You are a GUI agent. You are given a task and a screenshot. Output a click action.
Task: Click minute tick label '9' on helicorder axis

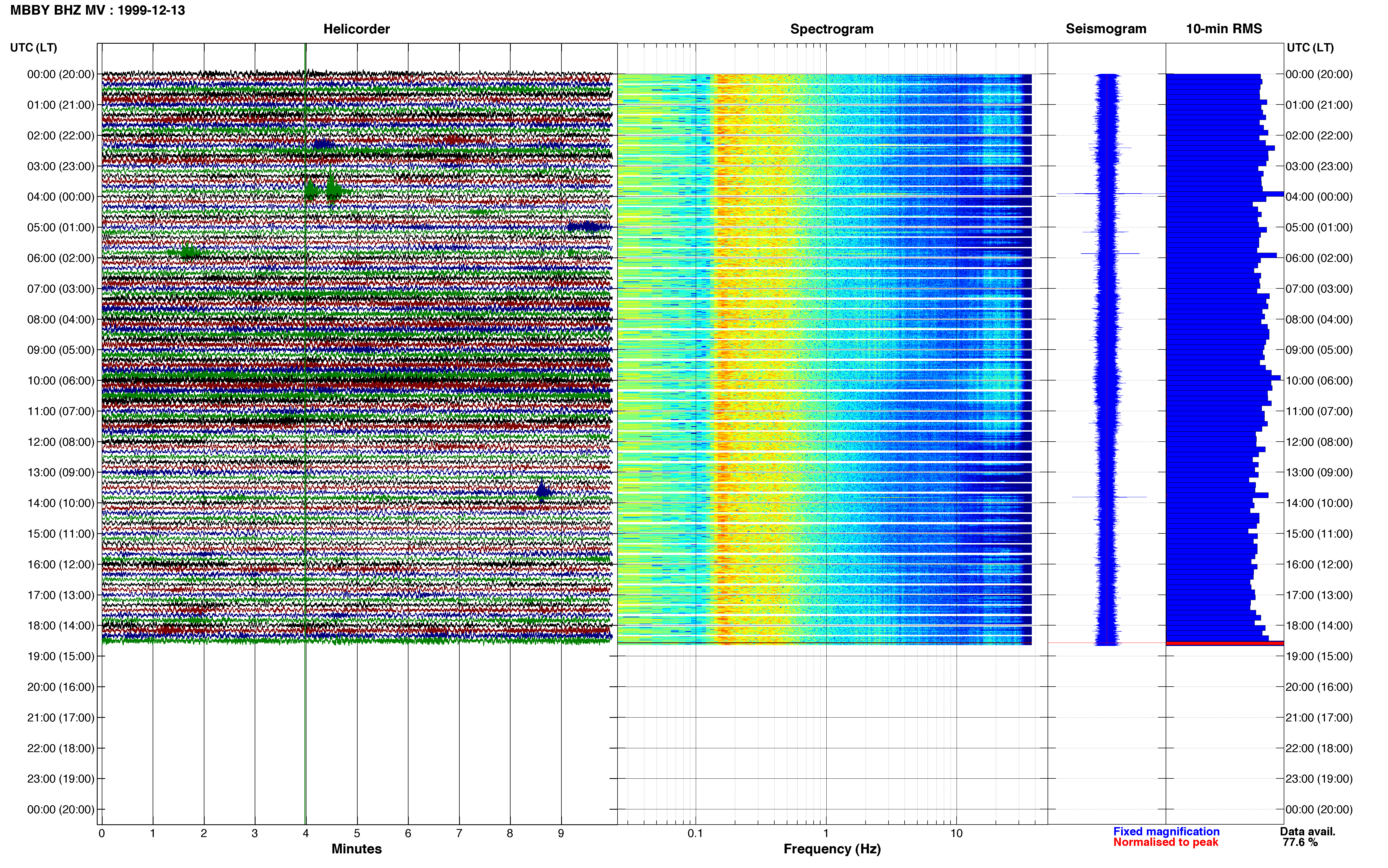pos(561,833)
